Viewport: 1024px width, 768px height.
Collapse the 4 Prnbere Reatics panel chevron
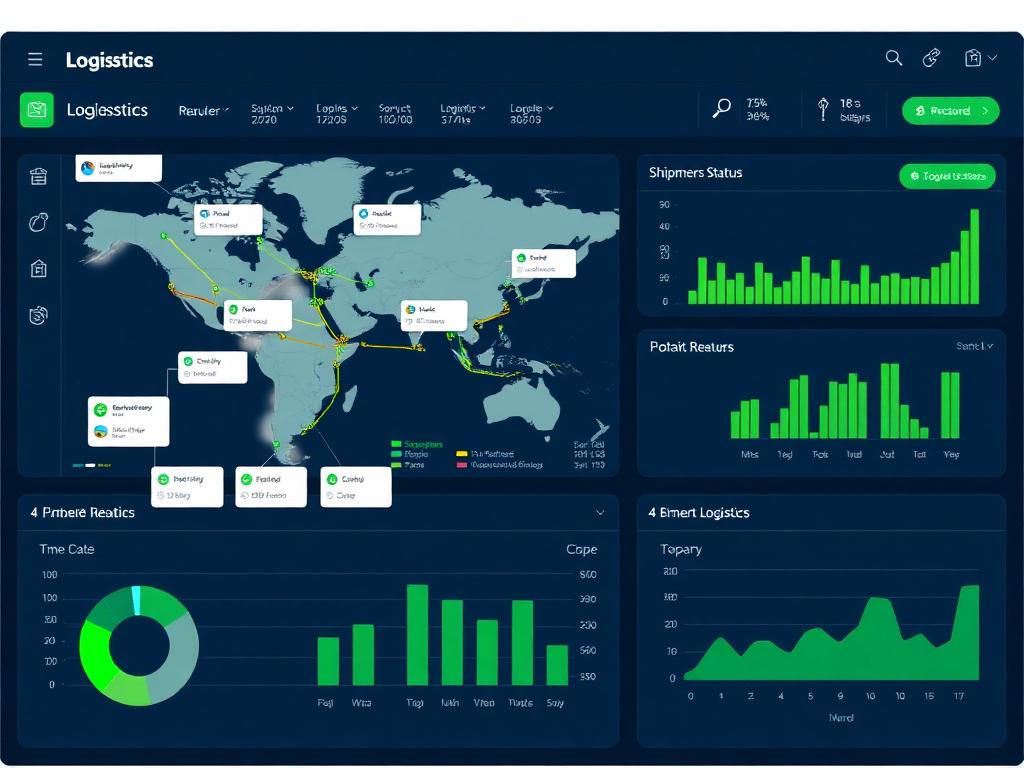(600, 513)
